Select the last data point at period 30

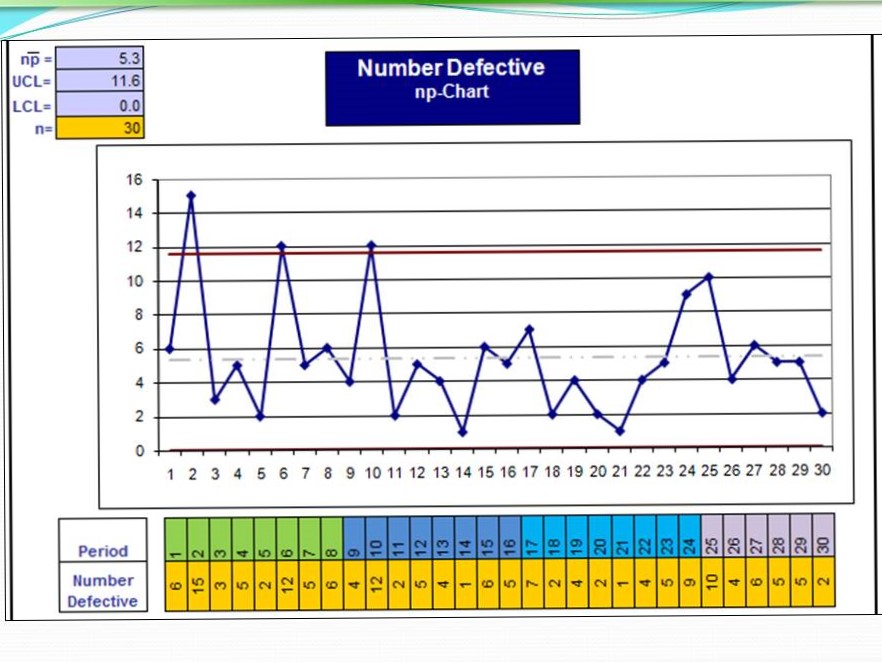(x=822, y=412)
